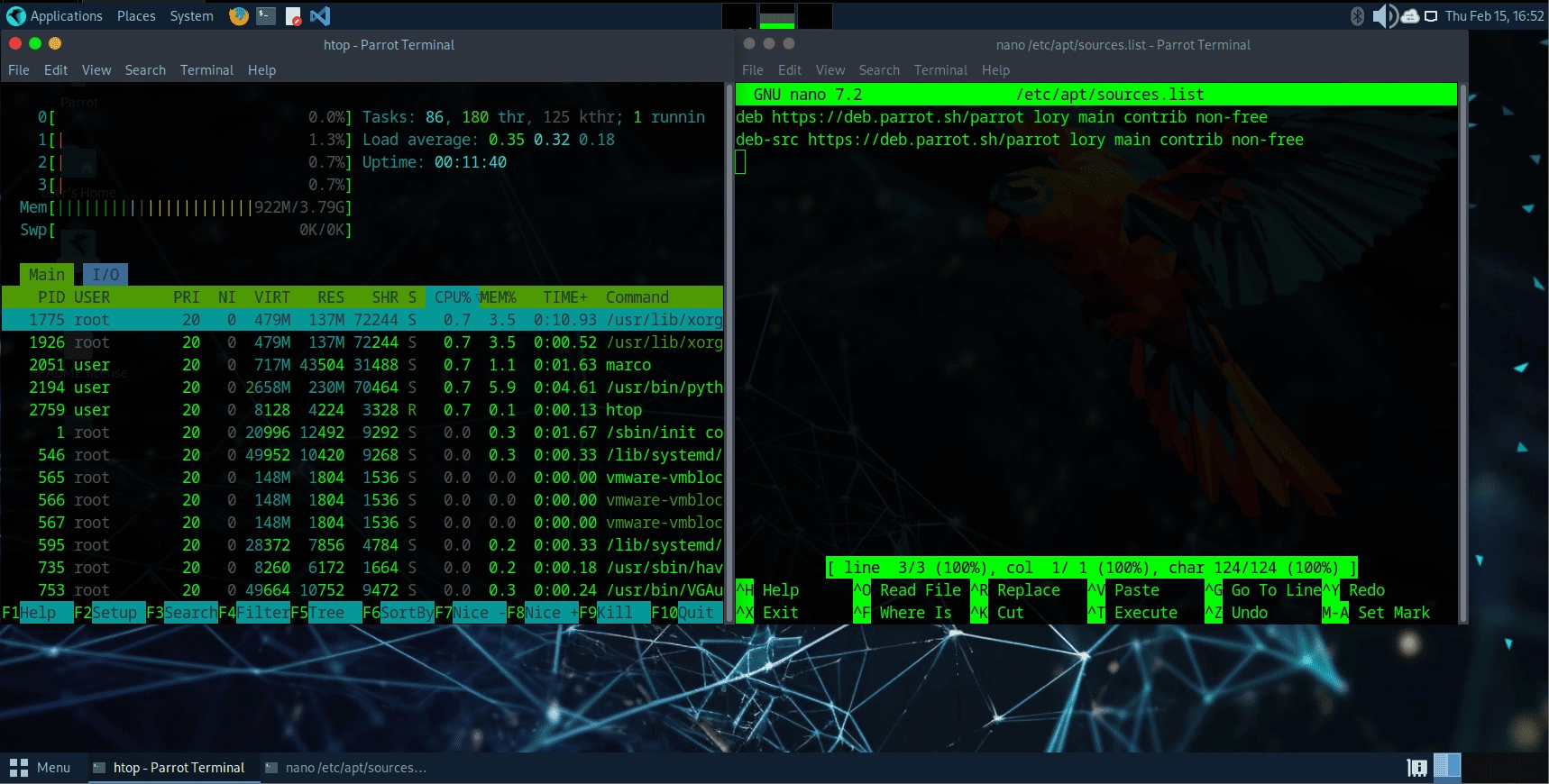This screenshot has width=1549, height=784.
Task: Open Help menu in nano terminal window
Action: pos(995,70)
